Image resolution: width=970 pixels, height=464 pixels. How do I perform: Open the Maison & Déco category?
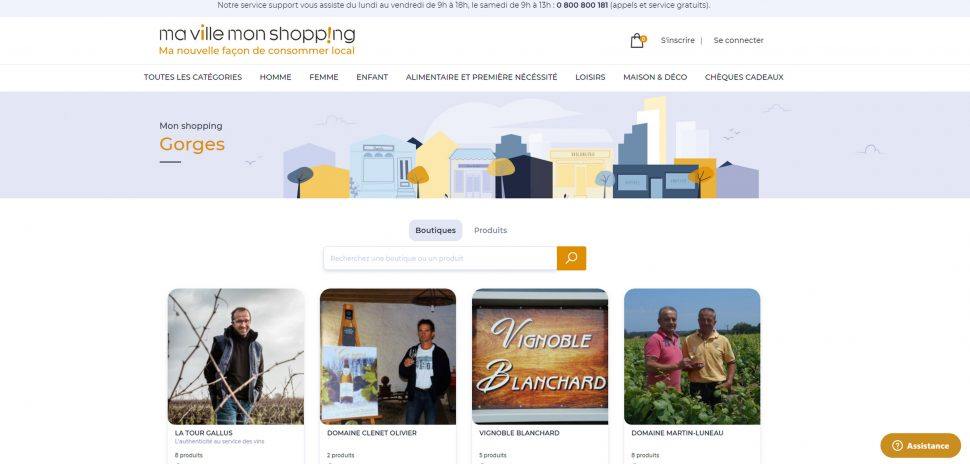coord(655,77)
